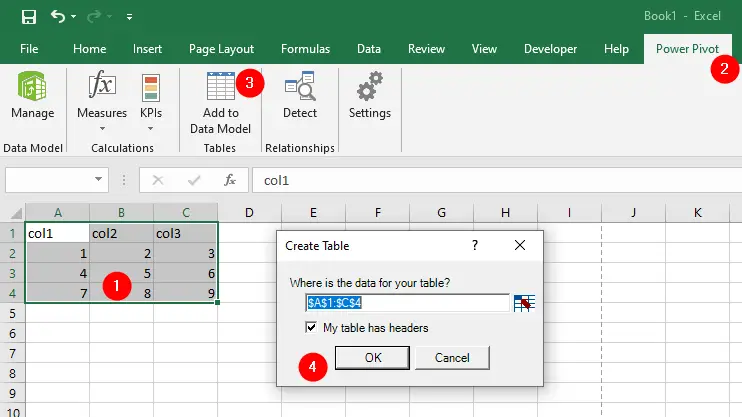This screenshot has width=742, height=417.
Task: Select column H header
Action: pyautogui.click(x=505, y=213)
